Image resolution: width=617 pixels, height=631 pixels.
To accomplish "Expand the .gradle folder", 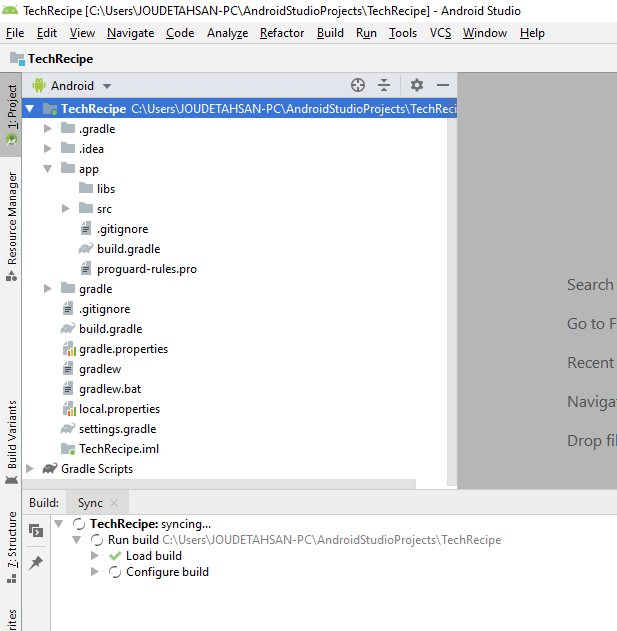I will tap(47, 129).
